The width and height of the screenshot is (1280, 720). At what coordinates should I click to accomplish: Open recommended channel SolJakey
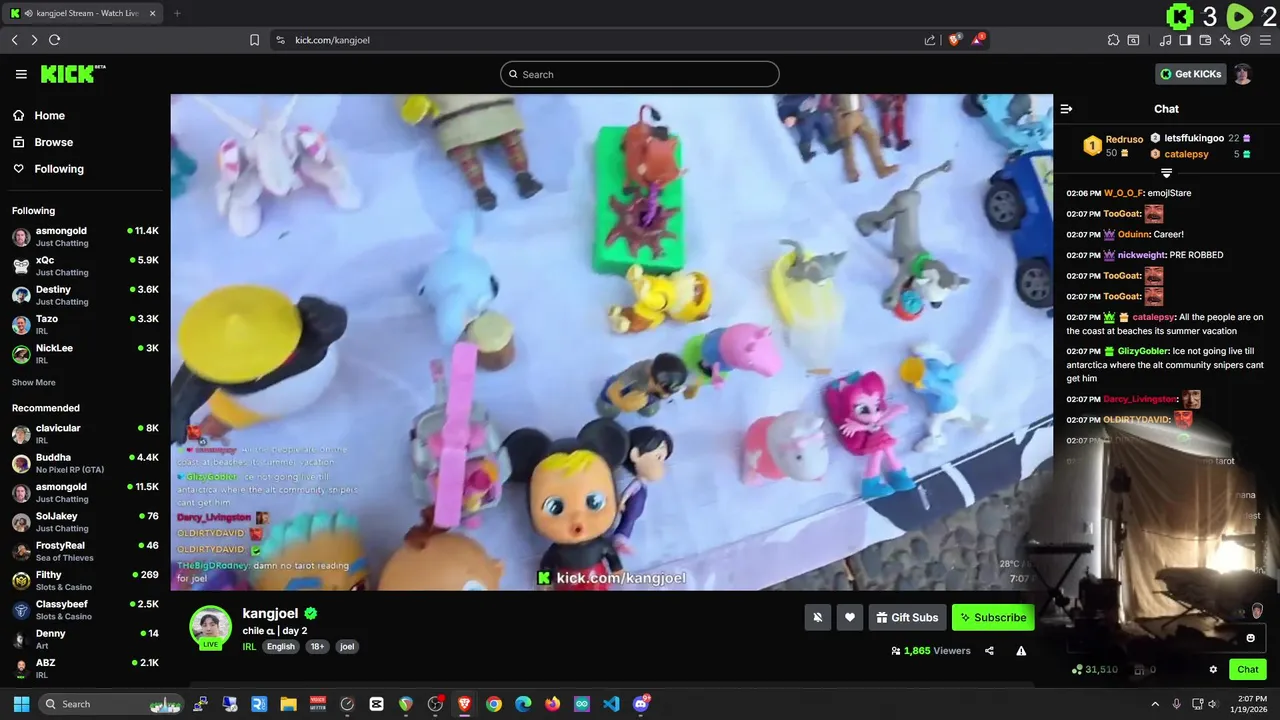click(85, 522)
